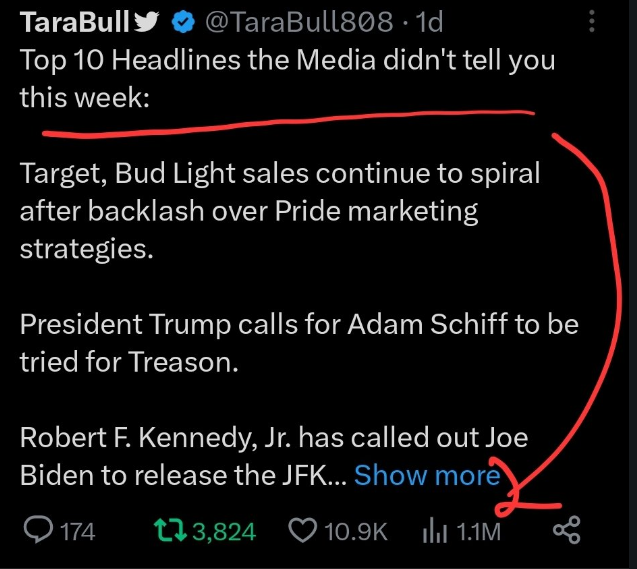Image resolution: width=637 pixels, height=569 pixels.
Task: Click the 174 reply count
Action: click(x=77, y=531)
